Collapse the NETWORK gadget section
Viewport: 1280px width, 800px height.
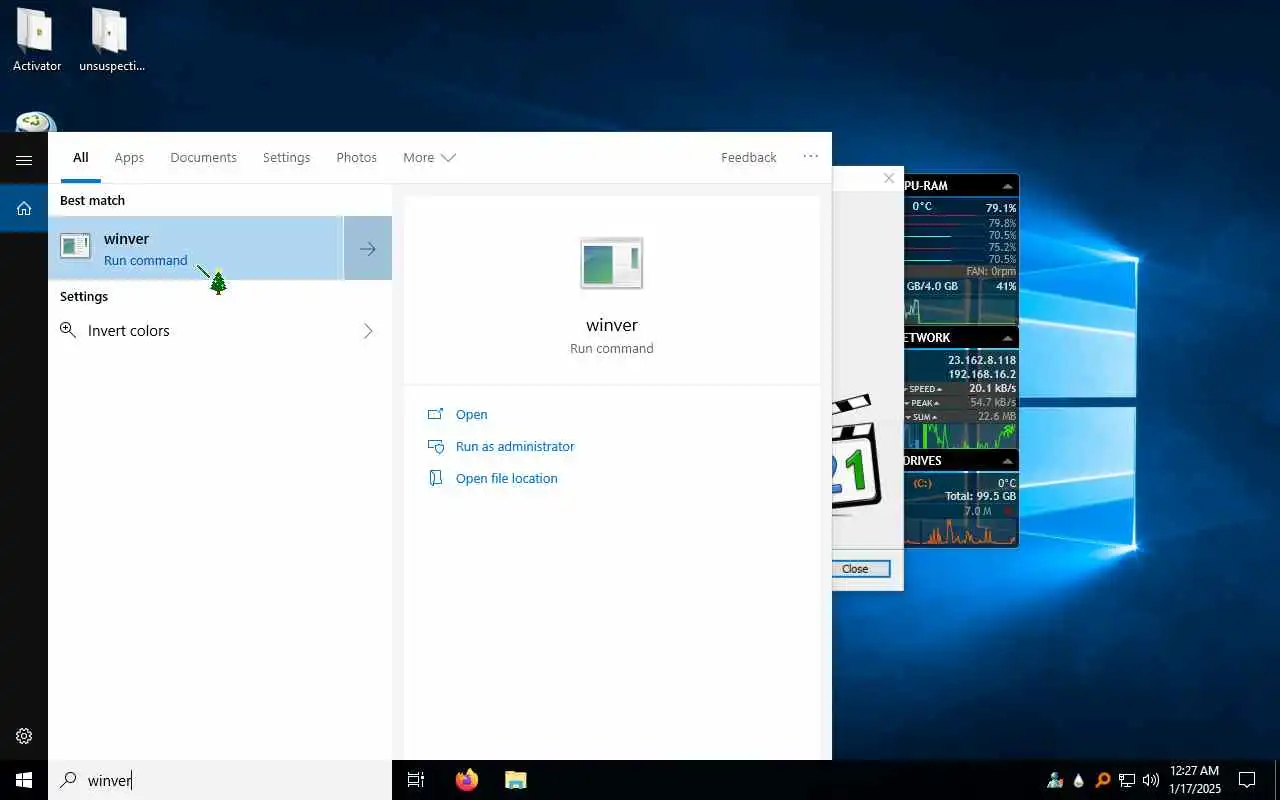(x=1007, y=338)
